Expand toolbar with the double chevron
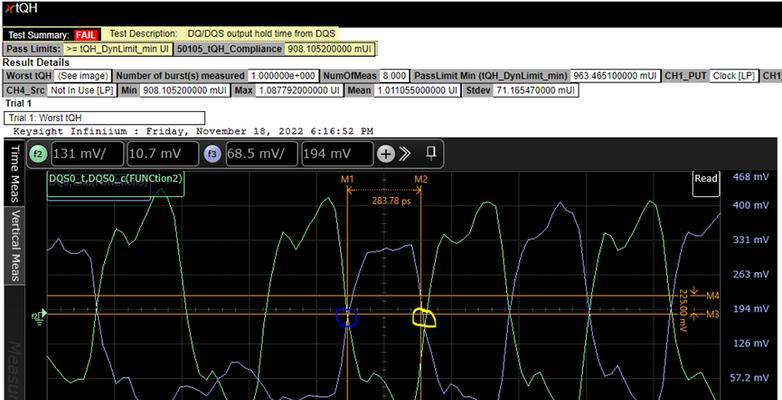782x400 pixels. (405, 154)
